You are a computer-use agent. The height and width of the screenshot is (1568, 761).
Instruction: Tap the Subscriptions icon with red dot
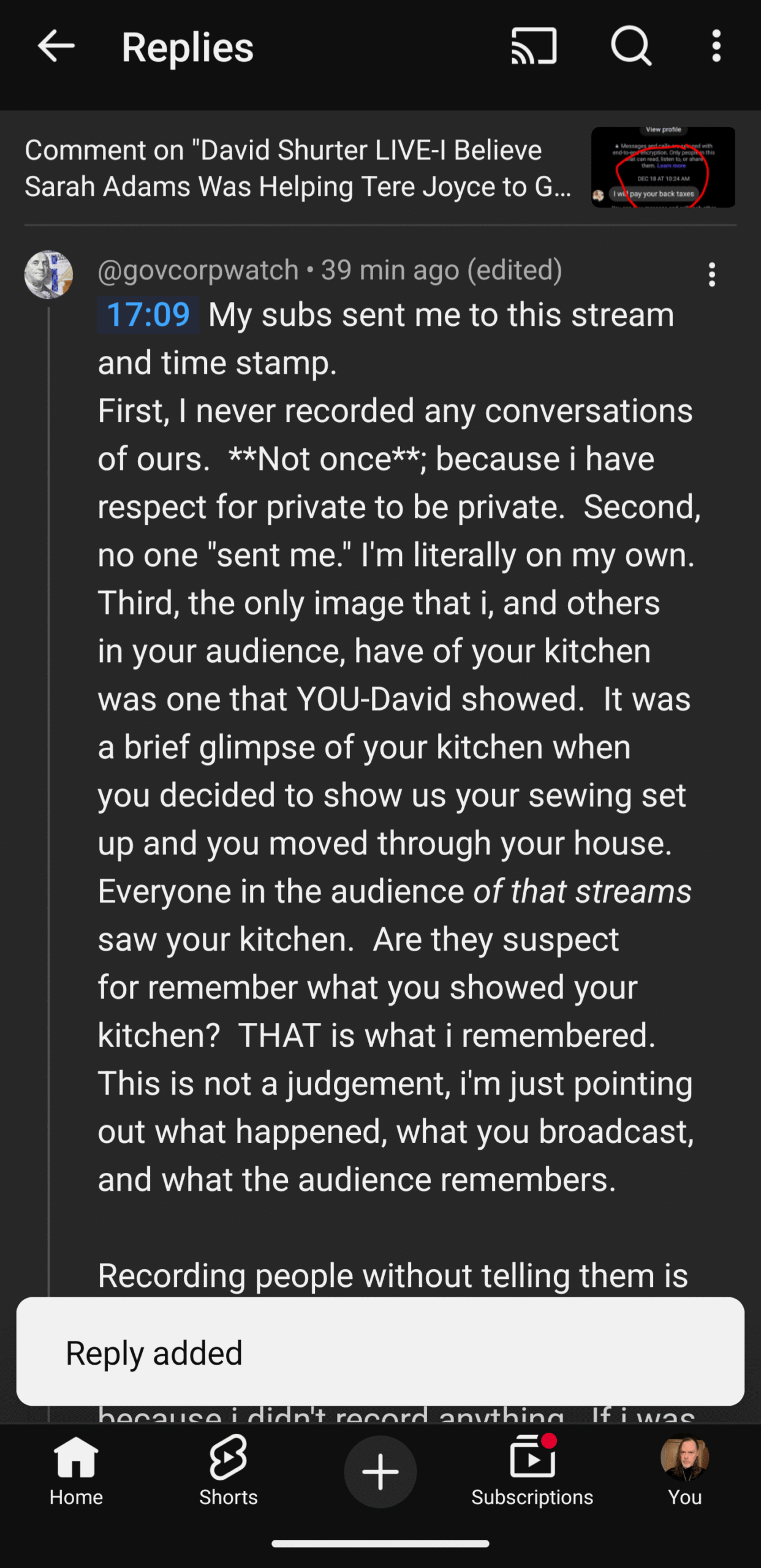pos(532,1458)
